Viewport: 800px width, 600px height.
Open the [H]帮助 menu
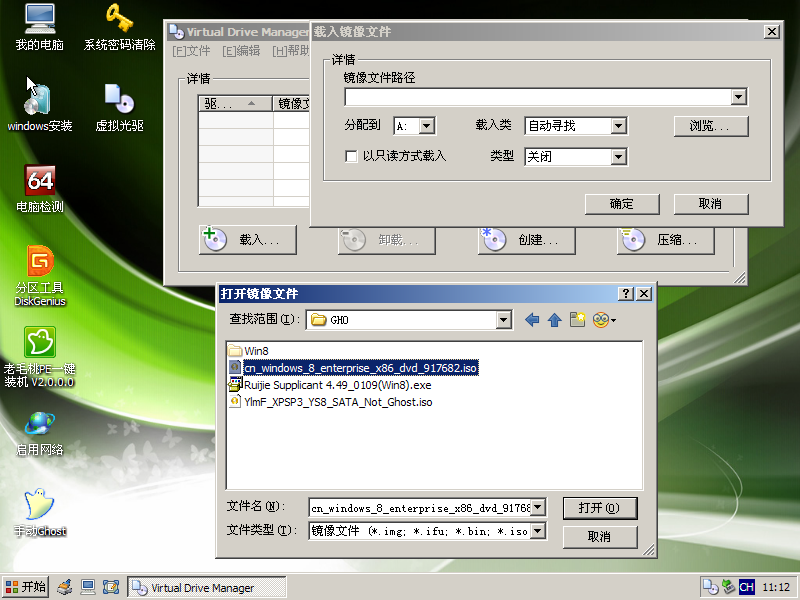[291, 51]
